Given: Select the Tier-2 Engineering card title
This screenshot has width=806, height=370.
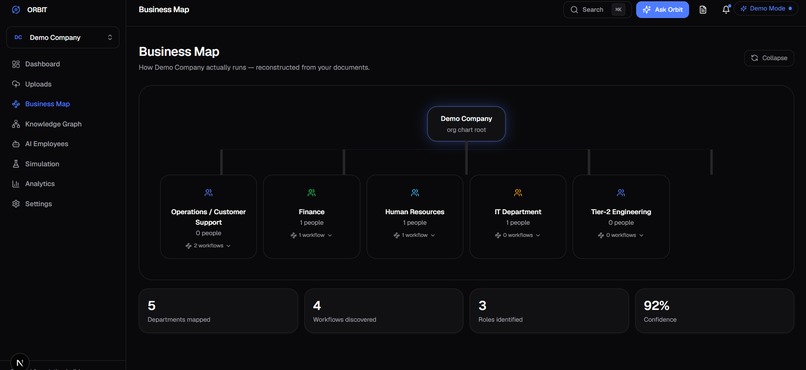Looking at the screenshot, I should click(621, 212).
